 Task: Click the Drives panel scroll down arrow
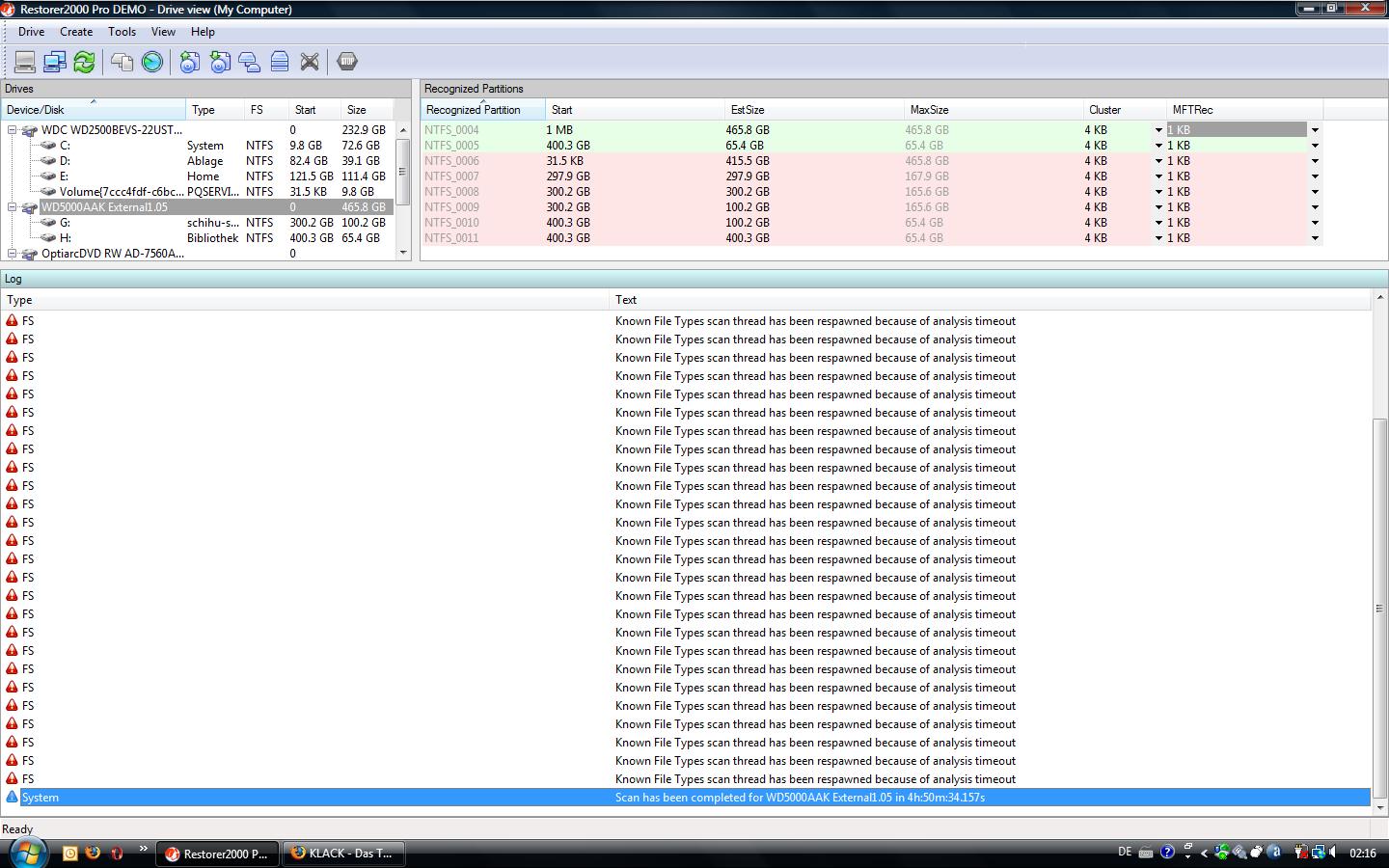[x=403, y=253]
